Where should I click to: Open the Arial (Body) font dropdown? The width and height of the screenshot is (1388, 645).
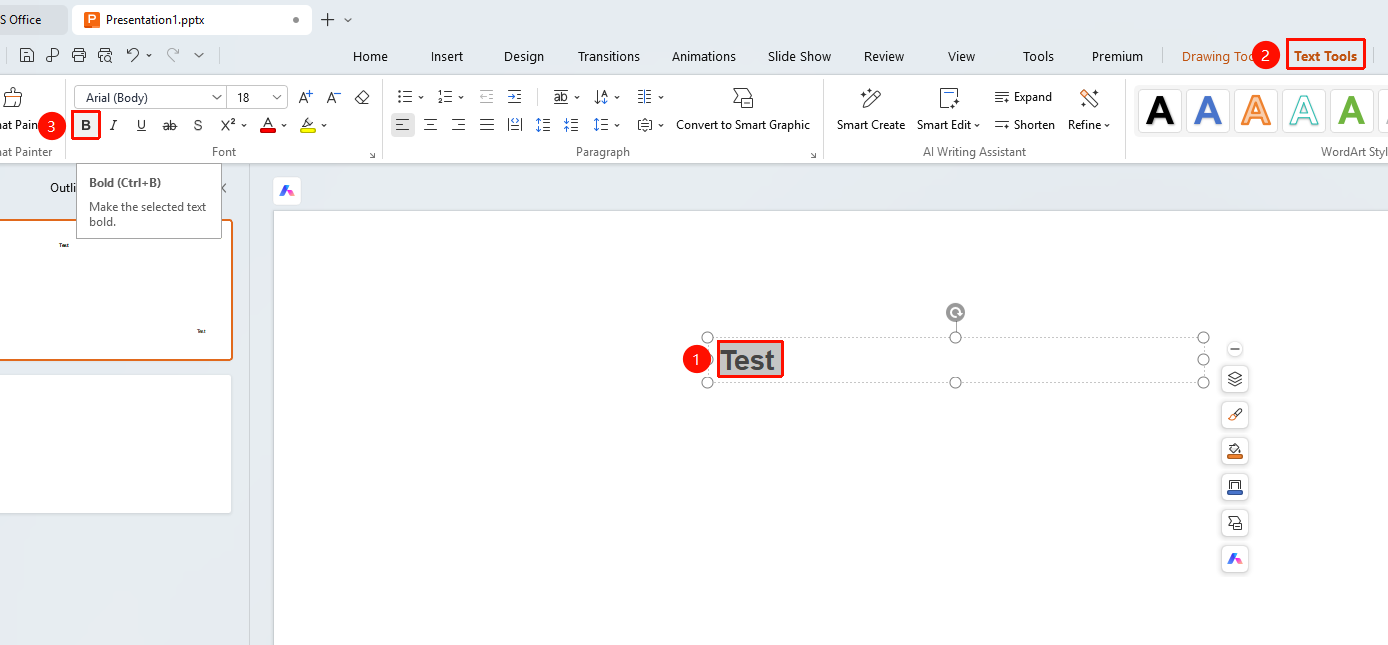coord(150,97)
